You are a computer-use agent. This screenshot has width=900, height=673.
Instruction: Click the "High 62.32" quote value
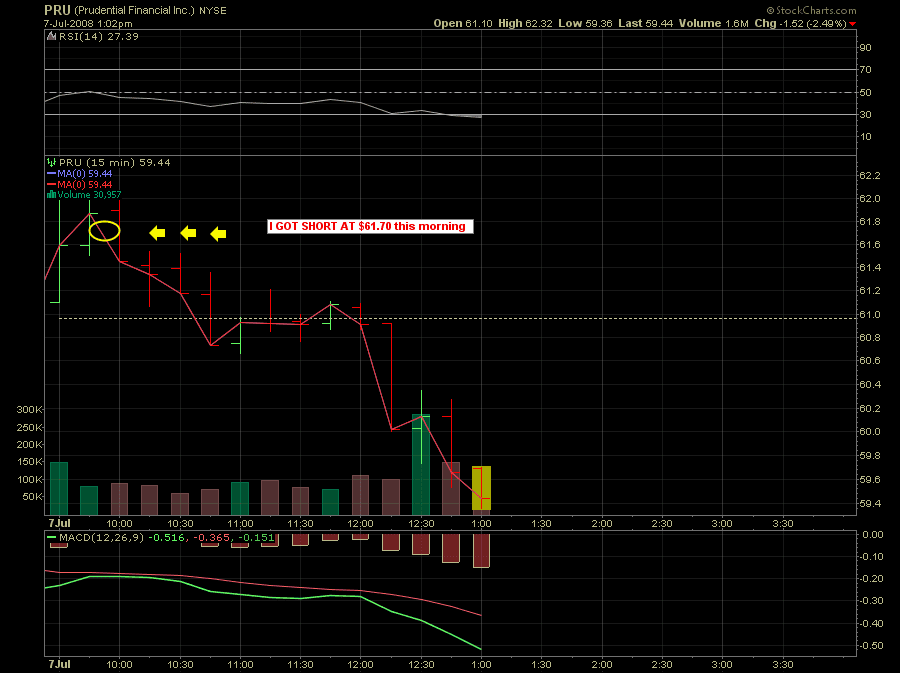pyautogui.click(x=525, y=24)
